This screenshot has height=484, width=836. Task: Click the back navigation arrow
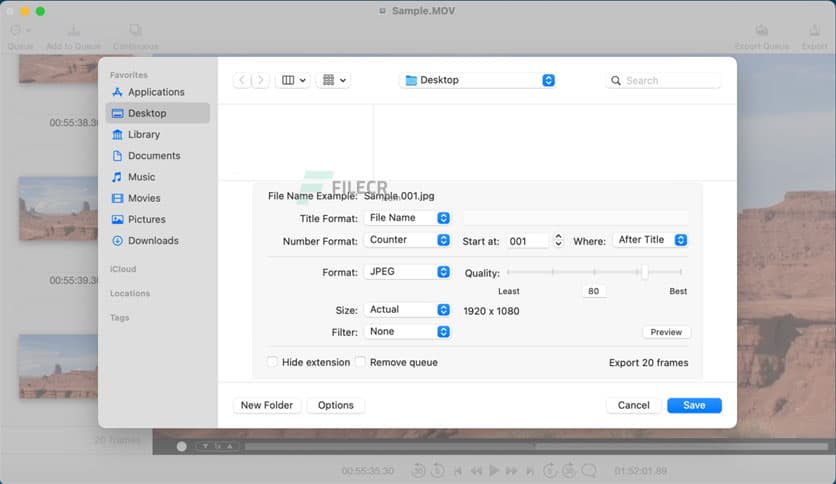click(x=242, y=80)
